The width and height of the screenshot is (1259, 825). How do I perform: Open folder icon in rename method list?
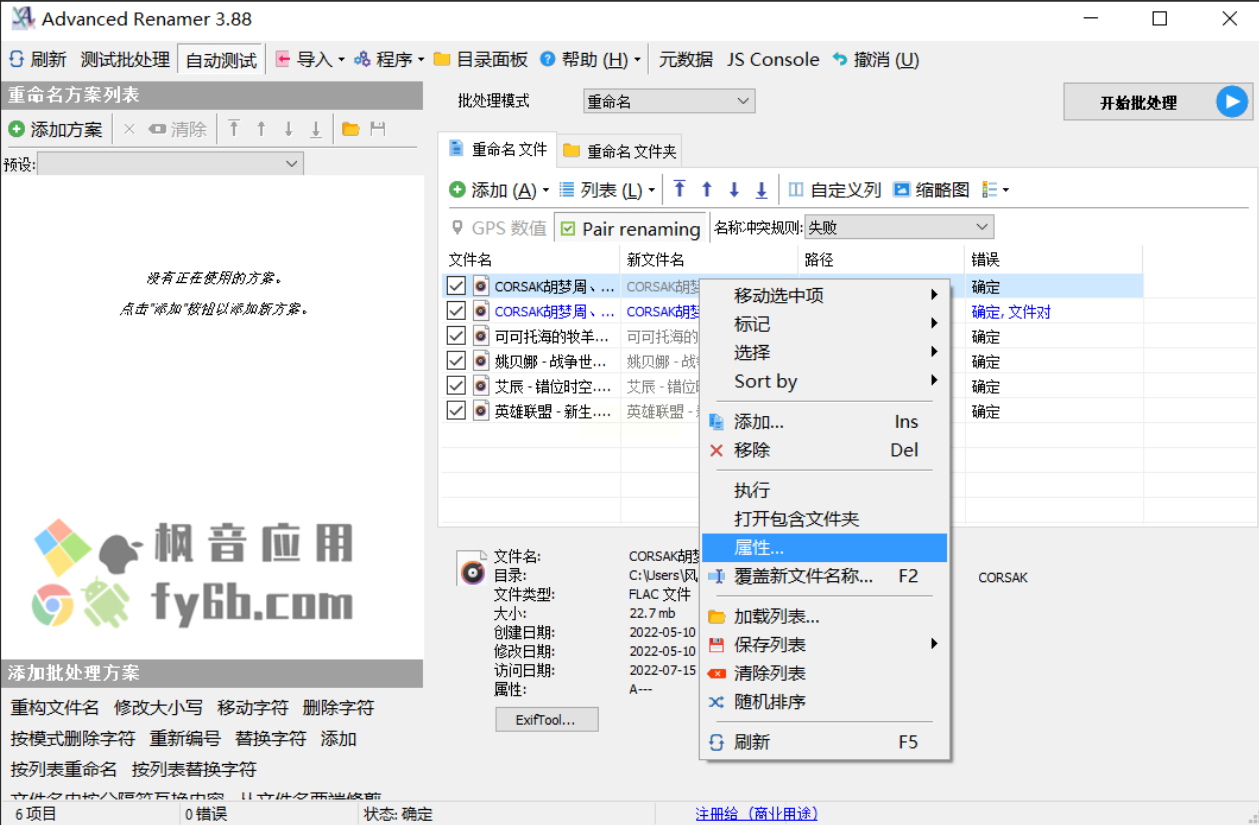pyautogui.click(x=351, y=129)
